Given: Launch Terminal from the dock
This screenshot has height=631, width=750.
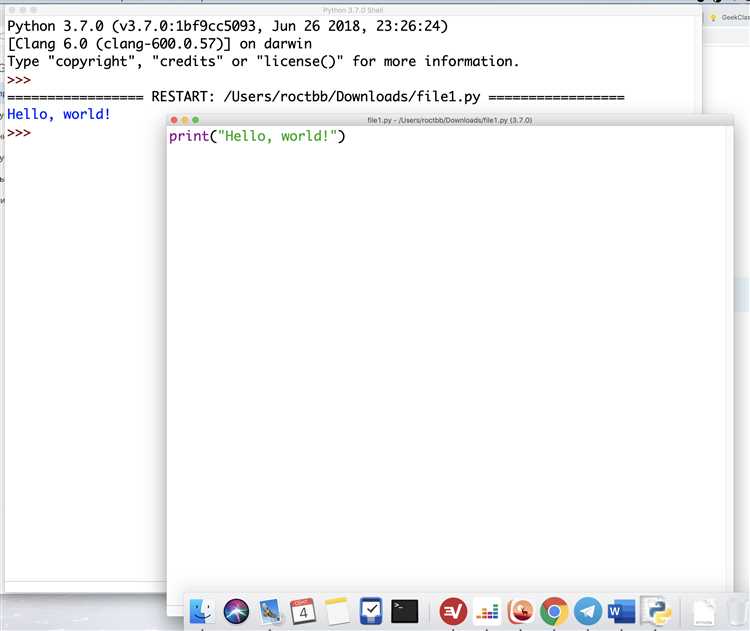Looking at the screenshot, I should tap(405, 611).
